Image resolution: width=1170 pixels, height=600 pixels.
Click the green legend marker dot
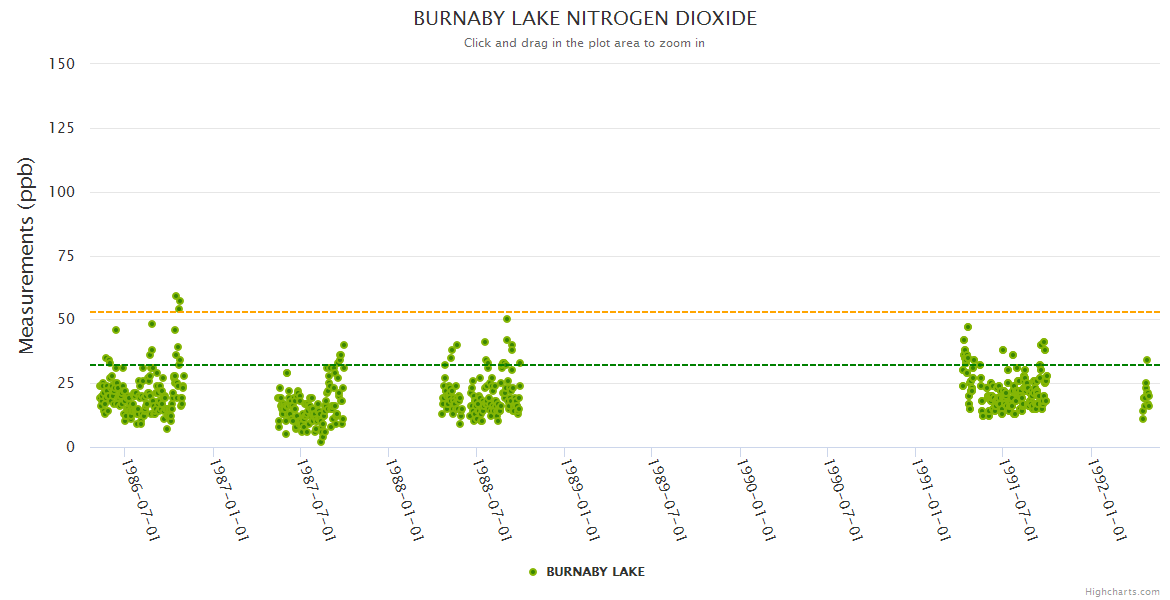click(x=533, y=572)
